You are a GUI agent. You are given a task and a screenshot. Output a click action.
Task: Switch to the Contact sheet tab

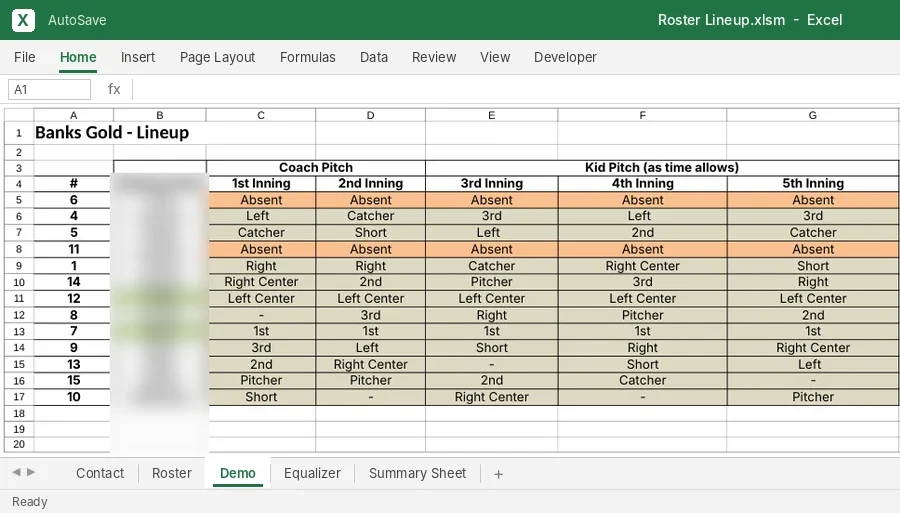[100, 473]
